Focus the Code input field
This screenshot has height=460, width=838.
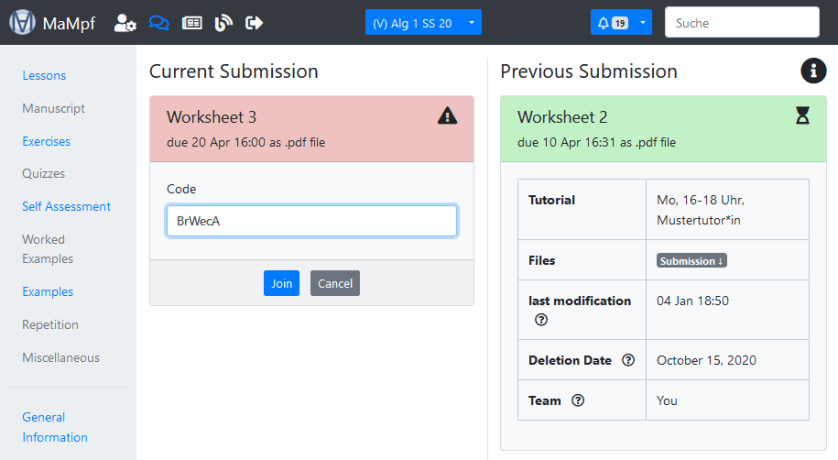coord(311,221)
